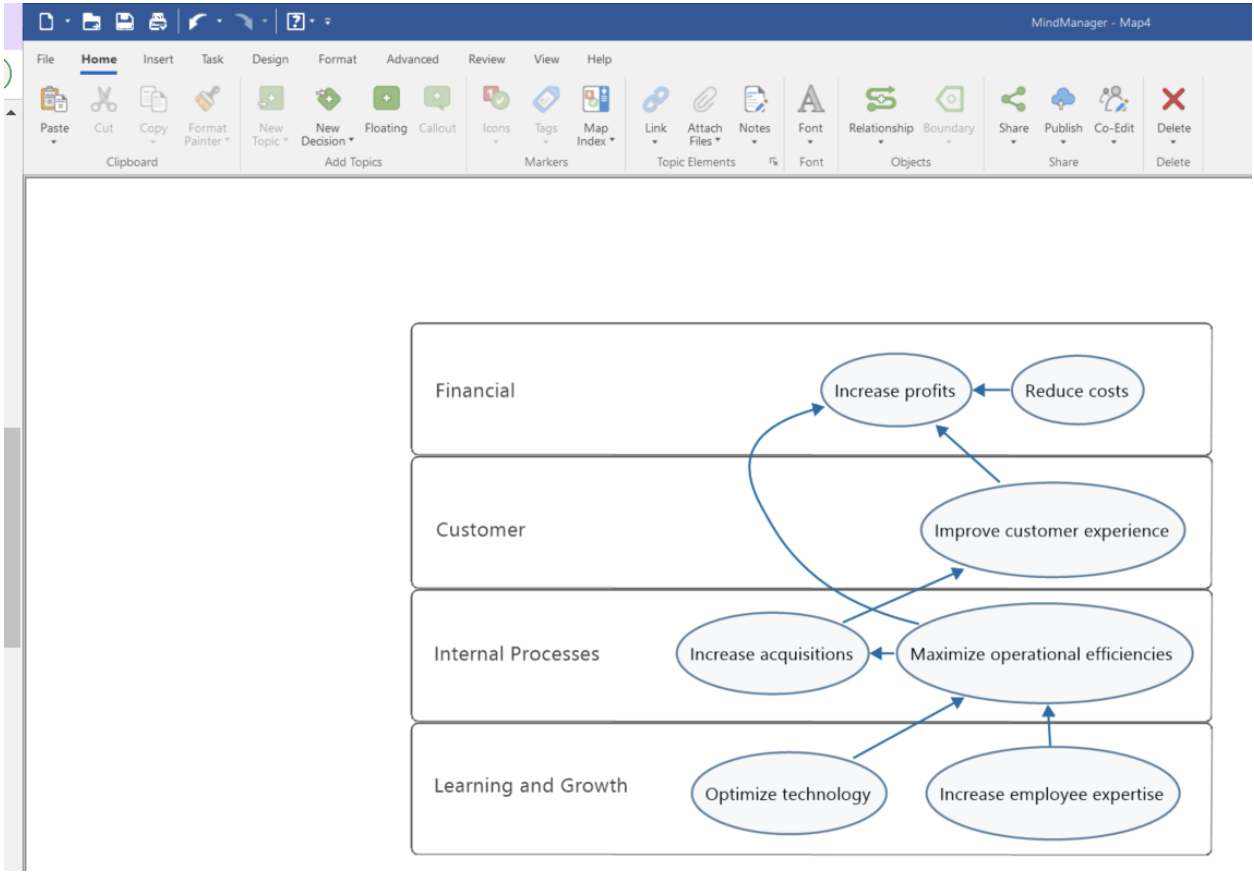Viewport: 1254px width, 882px height.
Task: Switch to the Design tab
Action: [270, 59]
